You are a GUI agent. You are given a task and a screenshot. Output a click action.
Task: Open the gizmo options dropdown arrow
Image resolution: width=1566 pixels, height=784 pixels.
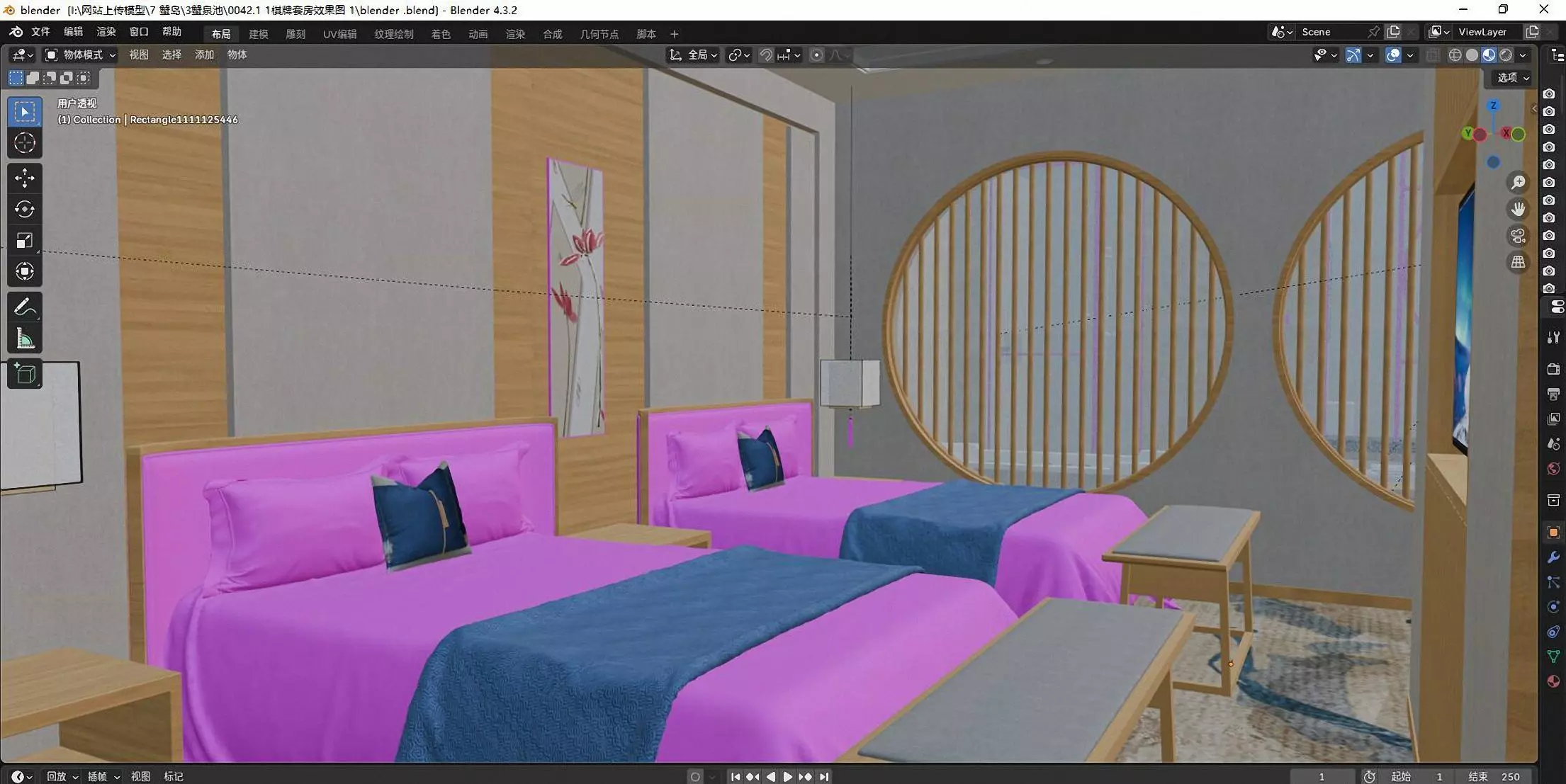pyautogui.click(x=1370, y=55)
